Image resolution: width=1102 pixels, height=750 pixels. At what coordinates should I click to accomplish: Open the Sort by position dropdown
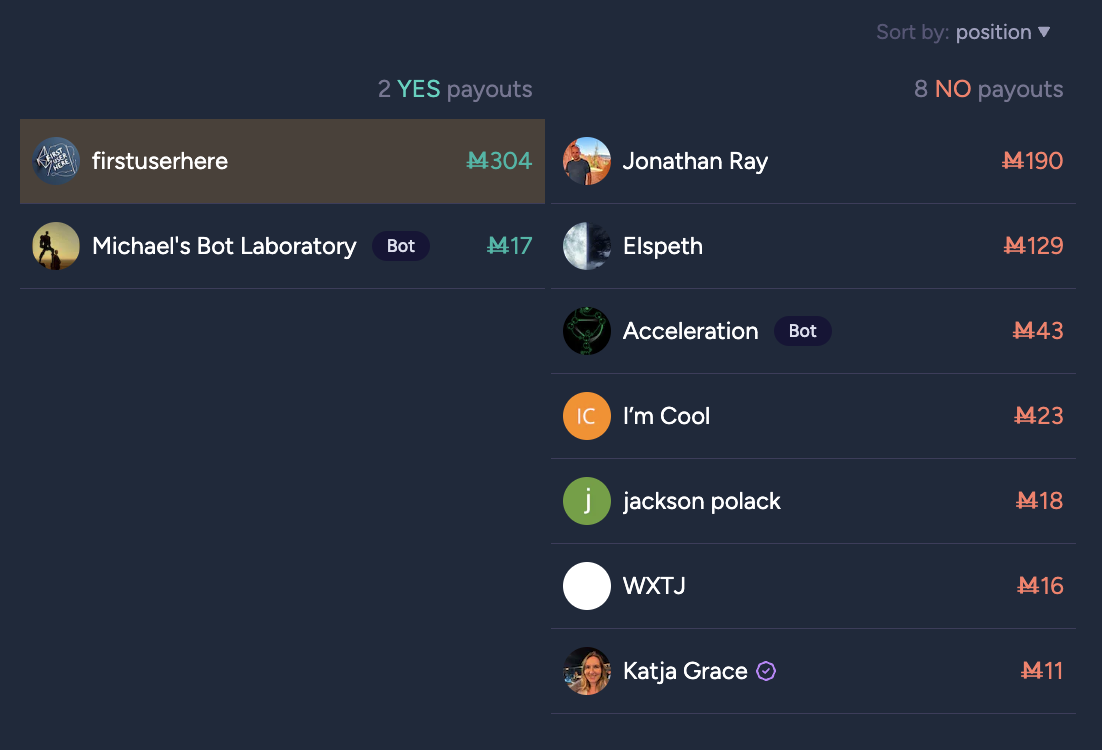[x=993, y=32]
